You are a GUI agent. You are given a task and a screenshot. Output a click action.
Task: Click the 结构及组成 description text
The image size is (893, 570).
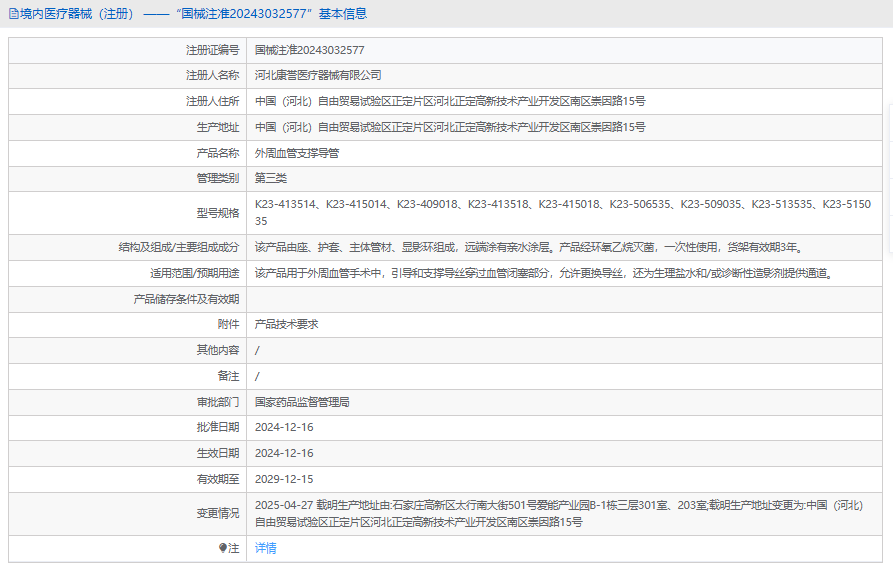pos(530,247)
